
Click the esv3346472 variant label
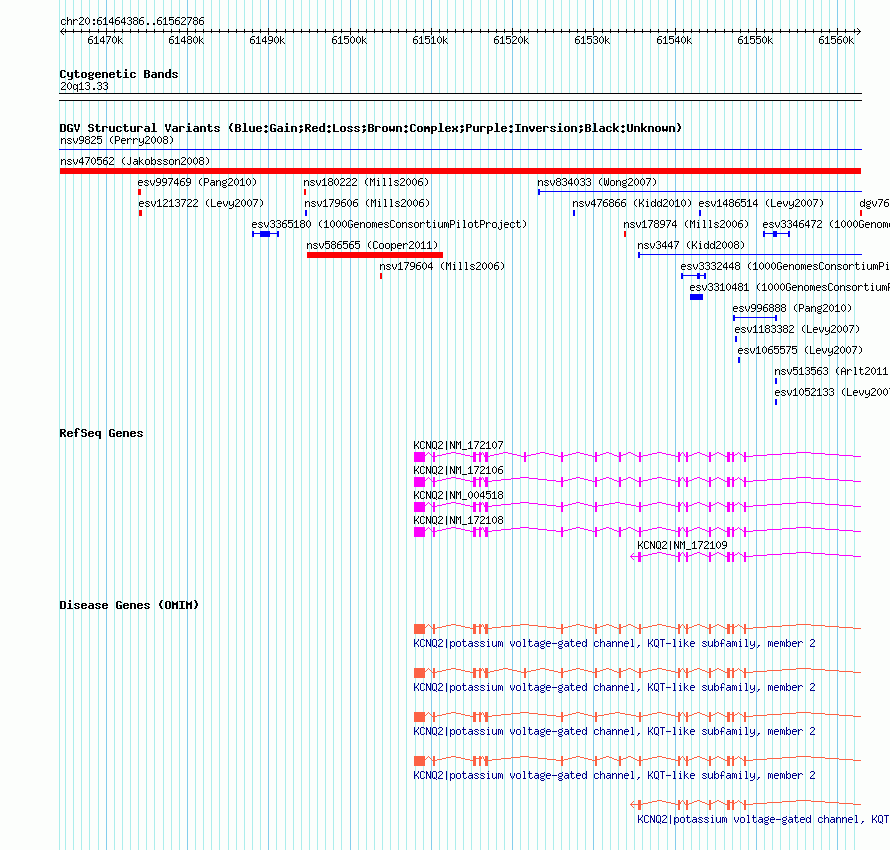pyautogui.click(x=826, y=224)
